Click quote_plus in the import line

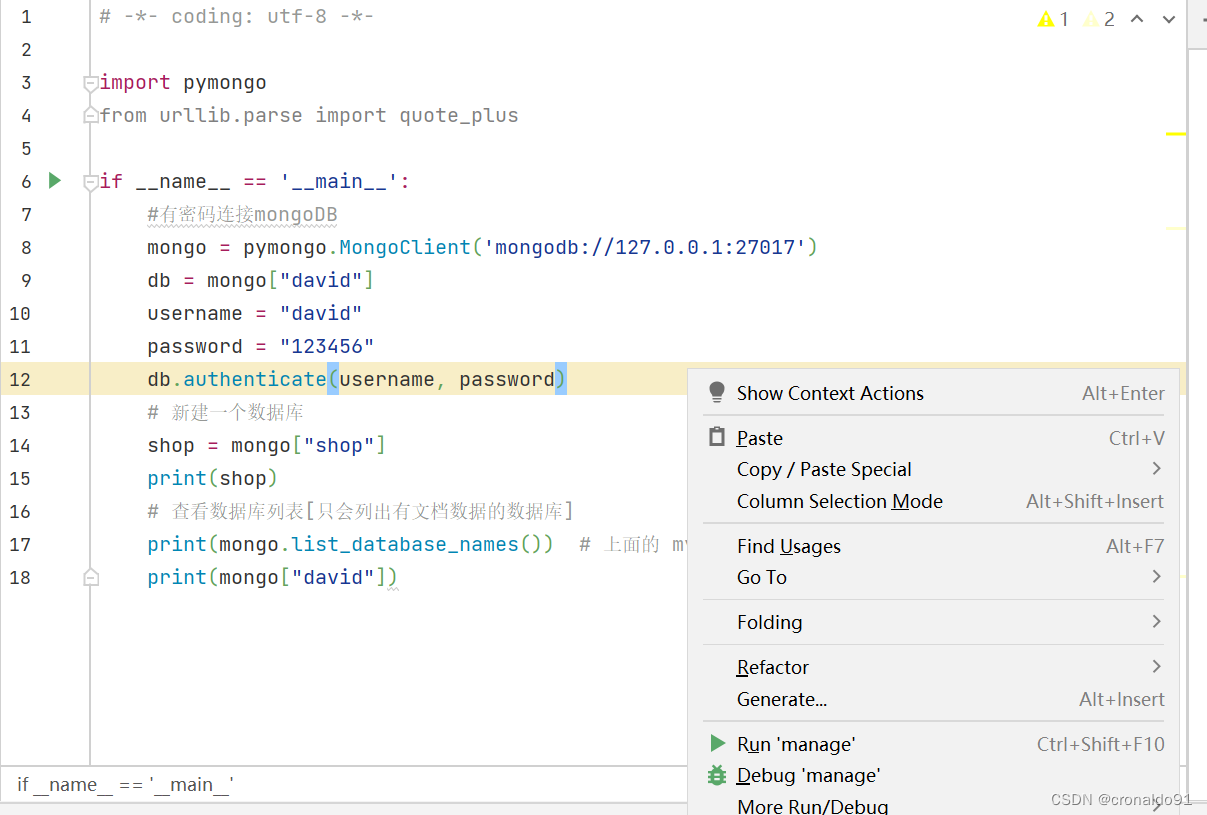[459, 115]
